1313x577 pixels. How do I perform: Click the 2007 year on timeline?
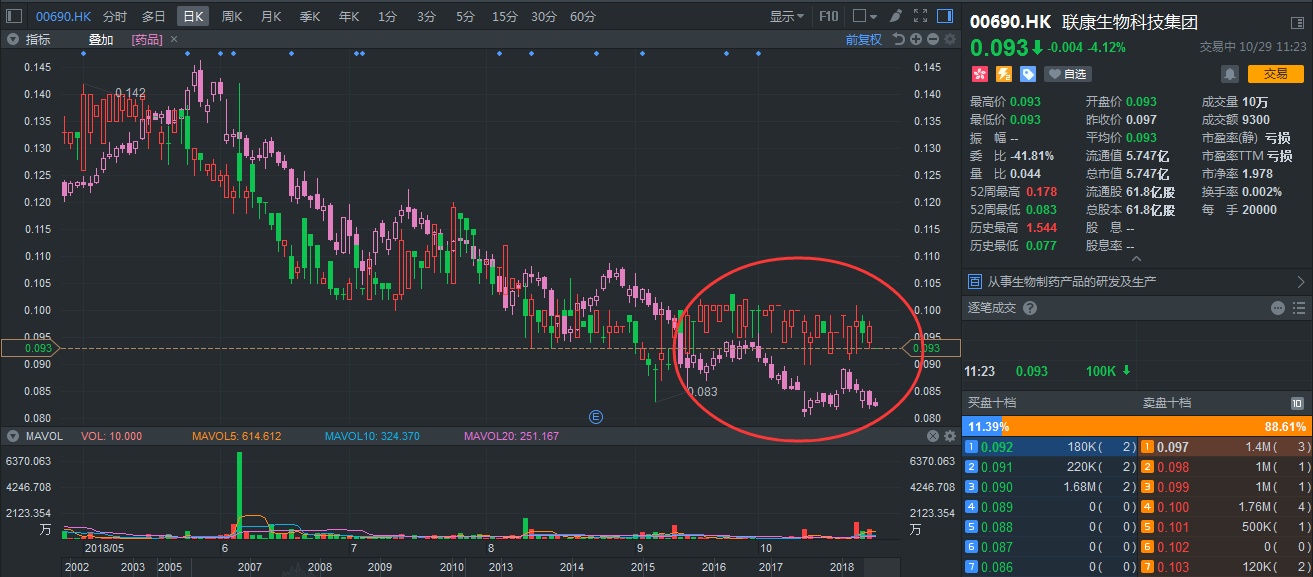click(249, 567)
